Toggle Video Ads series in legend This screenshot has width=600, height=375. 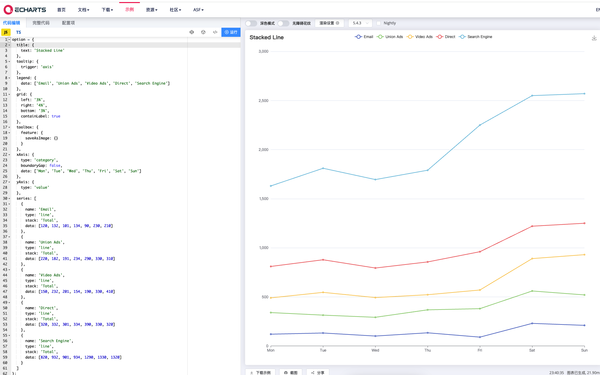(x=420, y=37)
